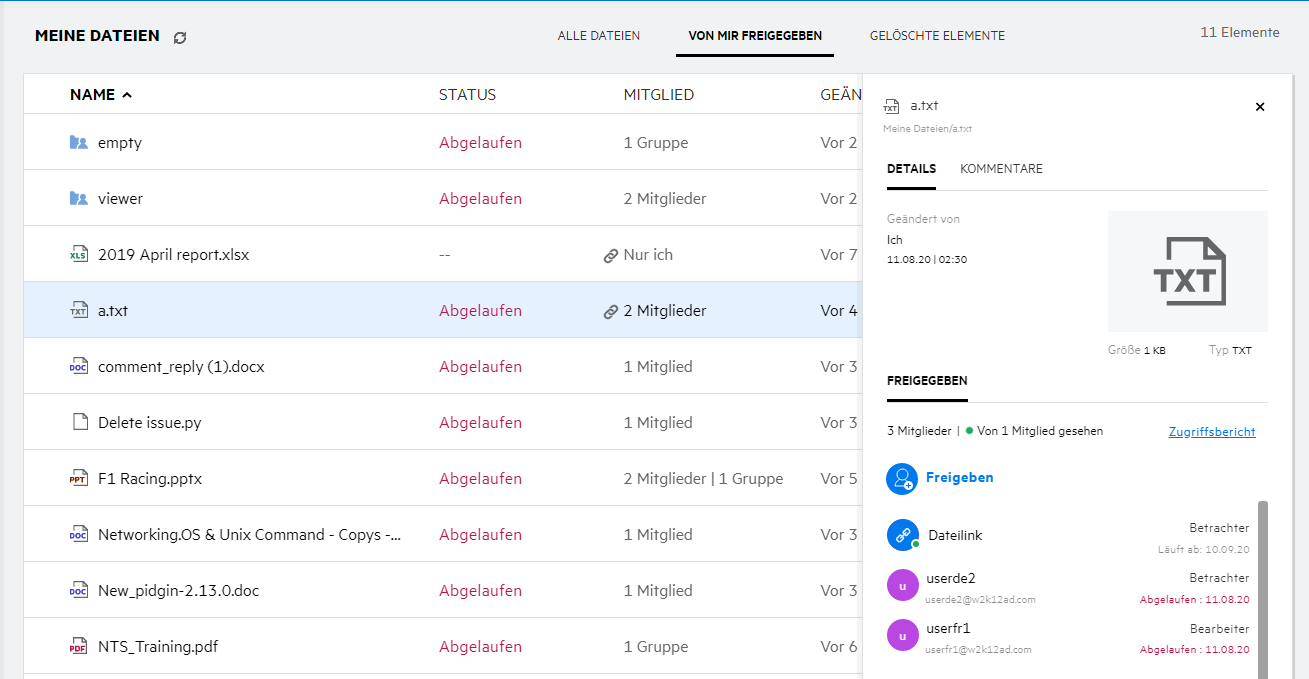Click the shared folder icon for empty
The height and width of the screenshot is (679, 1309).
pyautogui.click(x=79, y=143)
